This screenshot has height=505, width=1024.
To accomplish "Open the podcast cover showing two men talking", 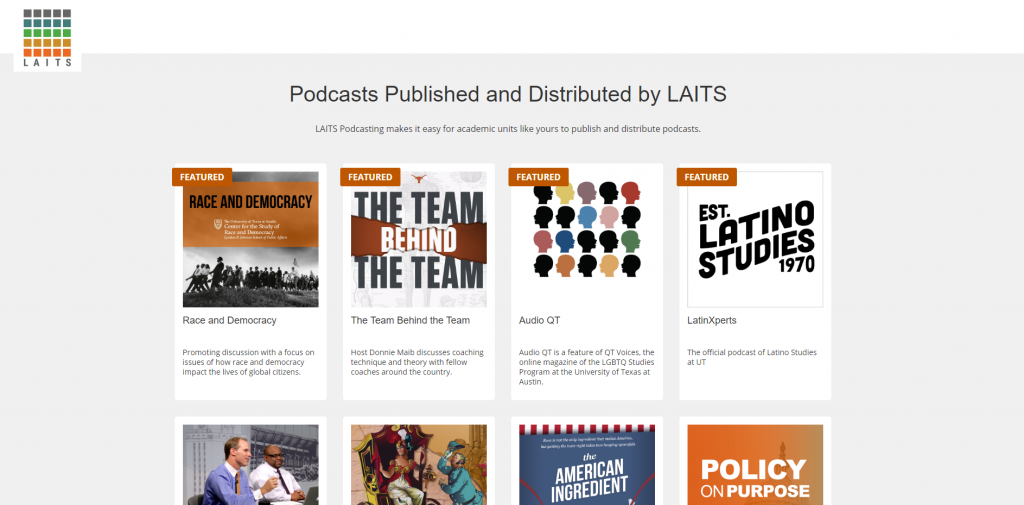I will [x=251, y=464].
